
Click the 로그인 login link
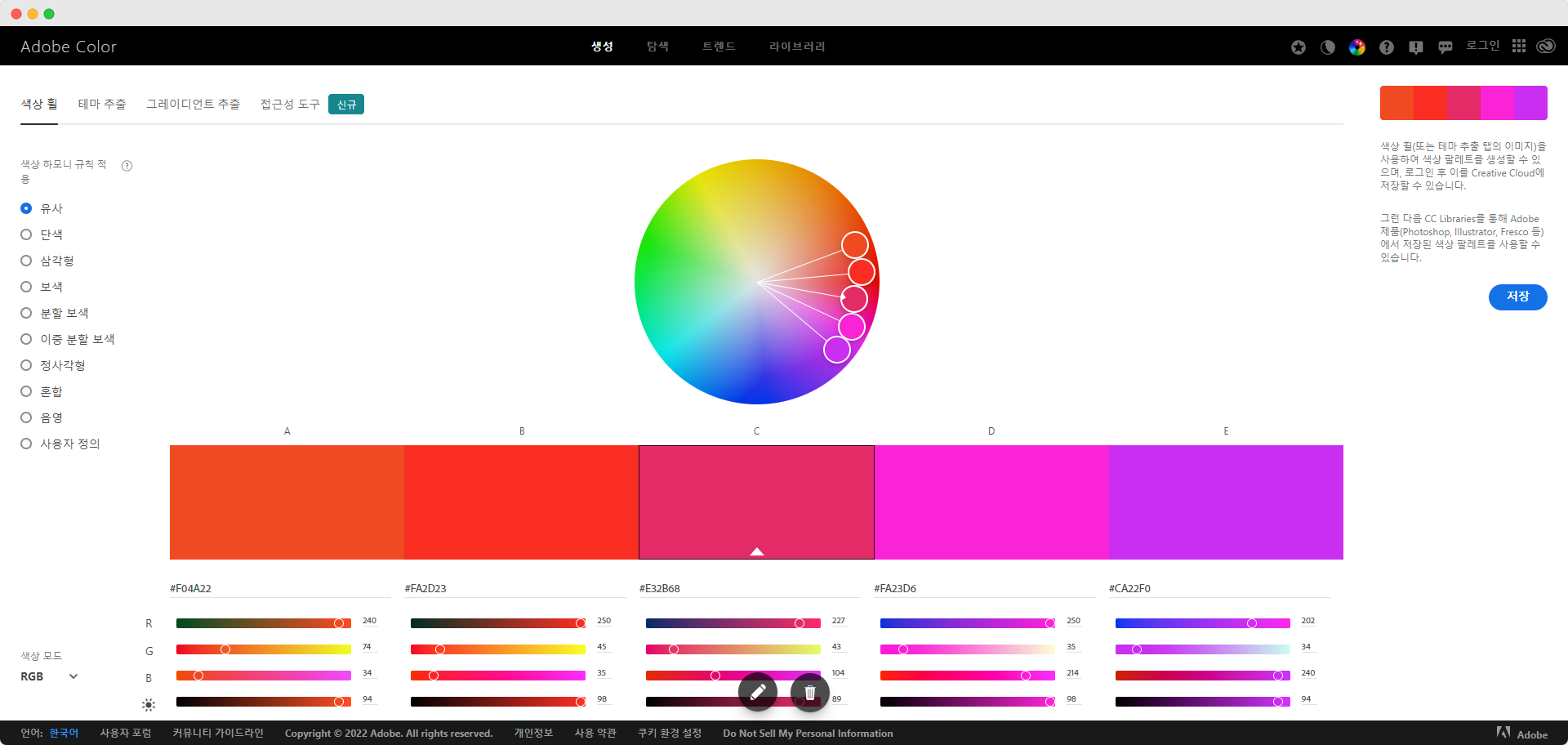(x=1482, y=46)
